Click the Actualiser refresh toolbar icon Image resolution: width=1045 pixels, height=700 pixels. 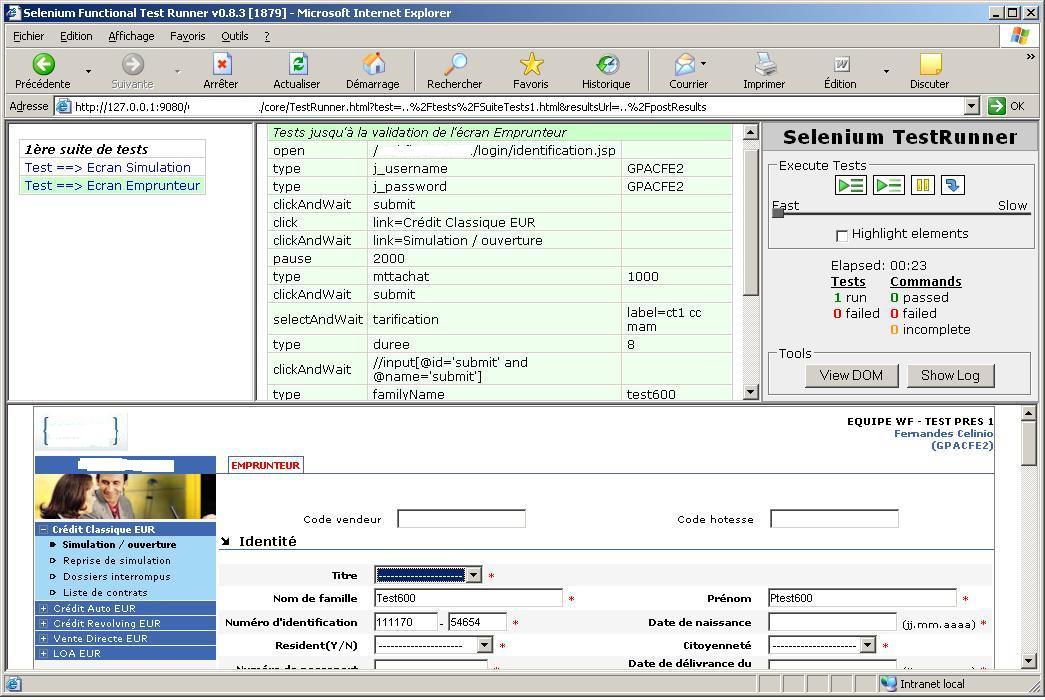coord(297,65)
